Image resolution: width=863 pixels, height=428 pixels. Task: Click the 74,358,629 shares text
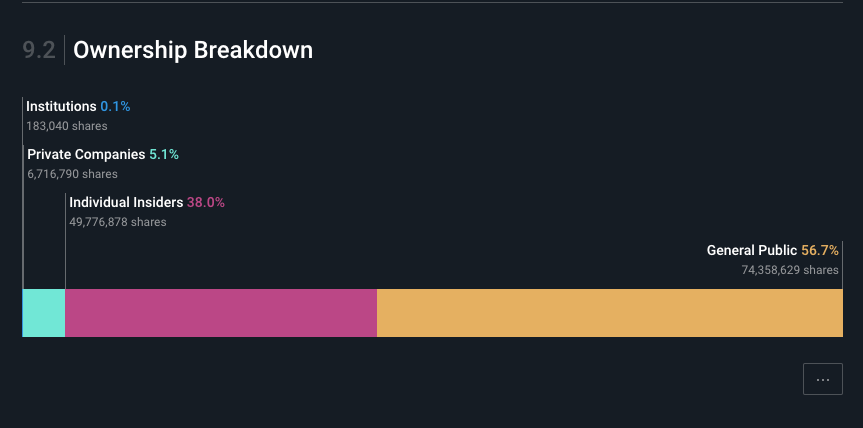coord(790,270)
